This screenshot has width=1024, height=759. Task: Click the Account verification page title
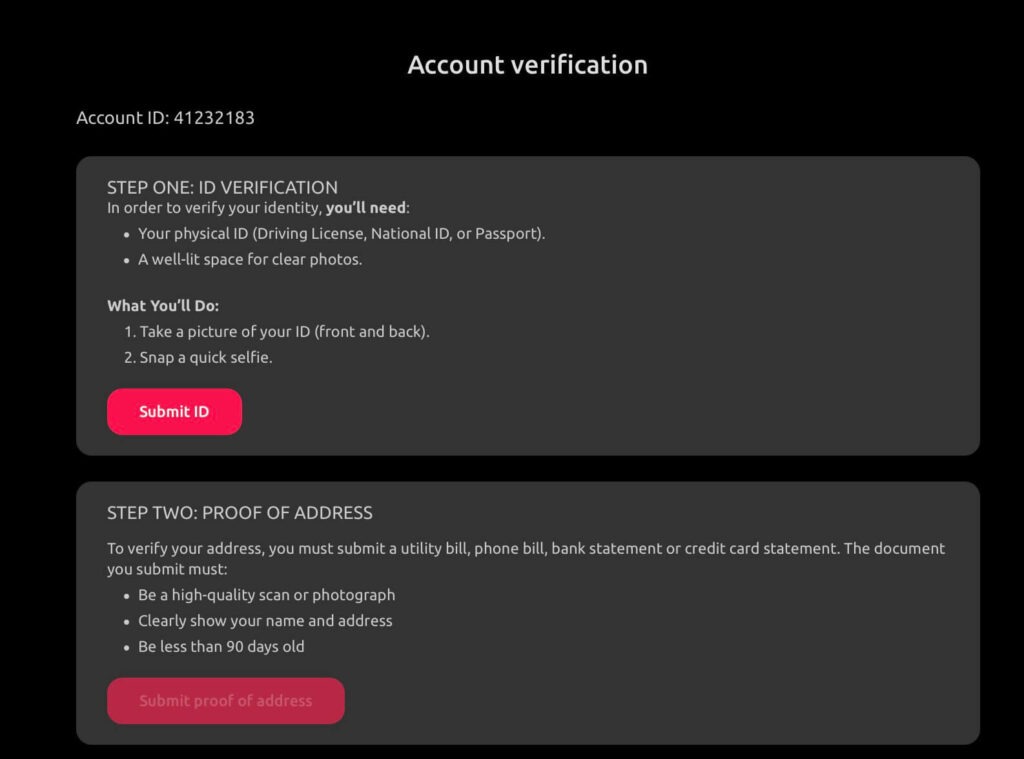pyautogui.click(x=528, y=65)
